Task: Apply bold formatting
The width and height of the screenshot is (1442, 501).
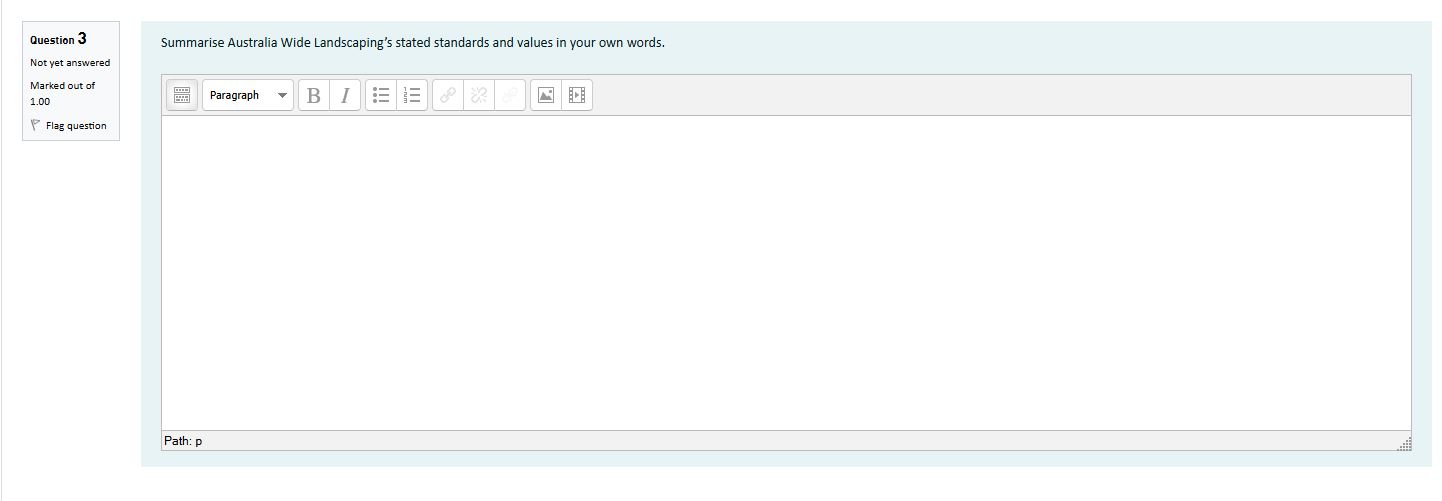Action: click(314, 95)
